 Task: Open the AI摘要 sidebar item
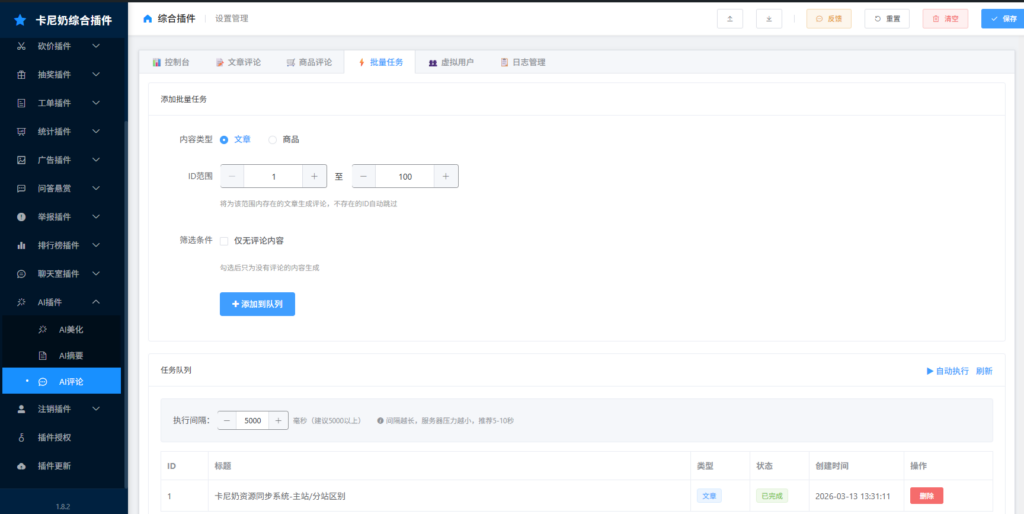click(70, 355)
